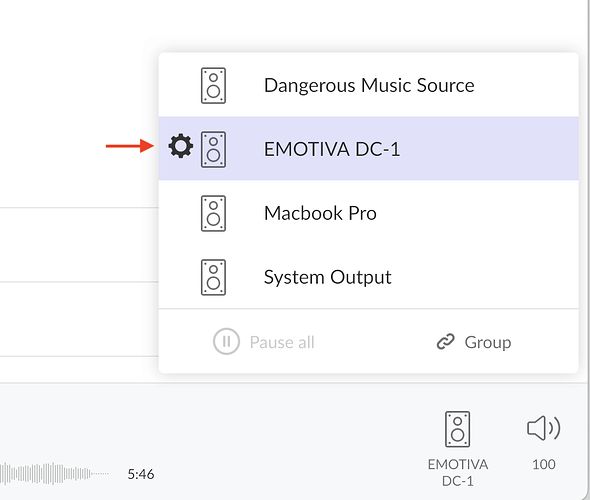
Task: Seek within the track waveform
Action: pyautogui.click(x=54, y=473)
